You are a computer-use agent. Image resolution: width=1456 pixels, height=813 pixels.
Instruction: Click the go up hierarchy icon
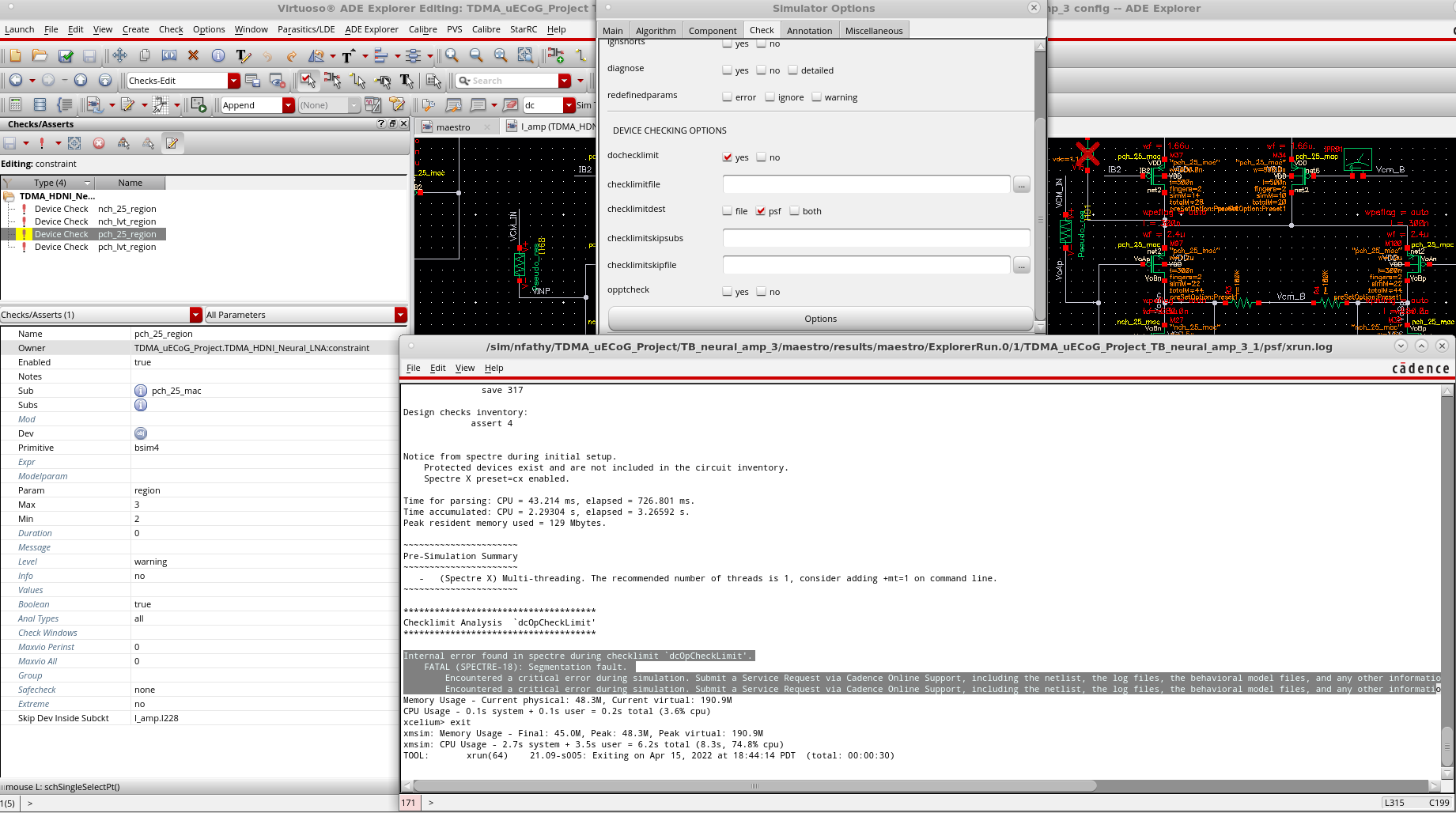[81, 80]
